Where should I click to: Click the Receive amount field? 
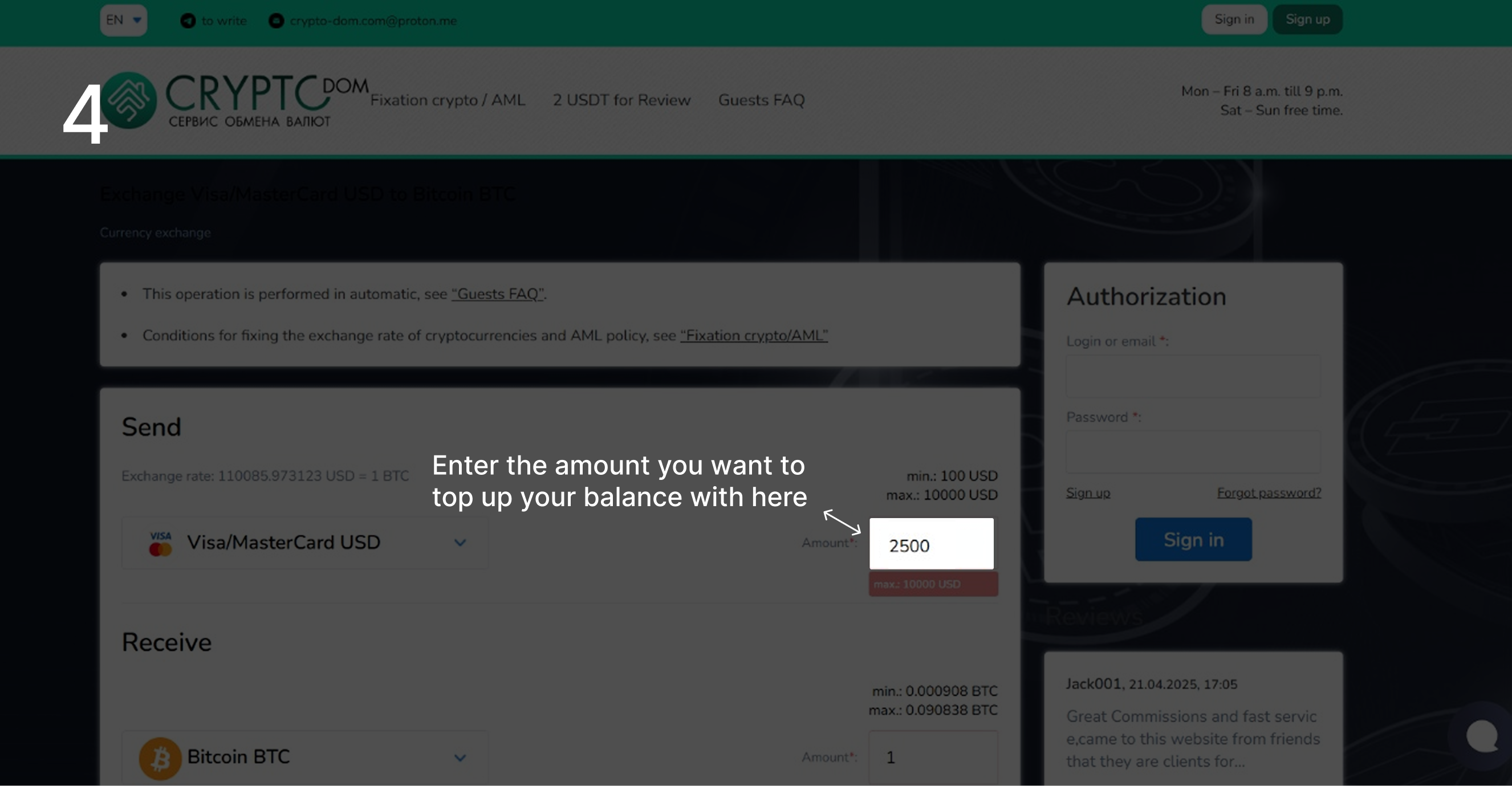933,758
